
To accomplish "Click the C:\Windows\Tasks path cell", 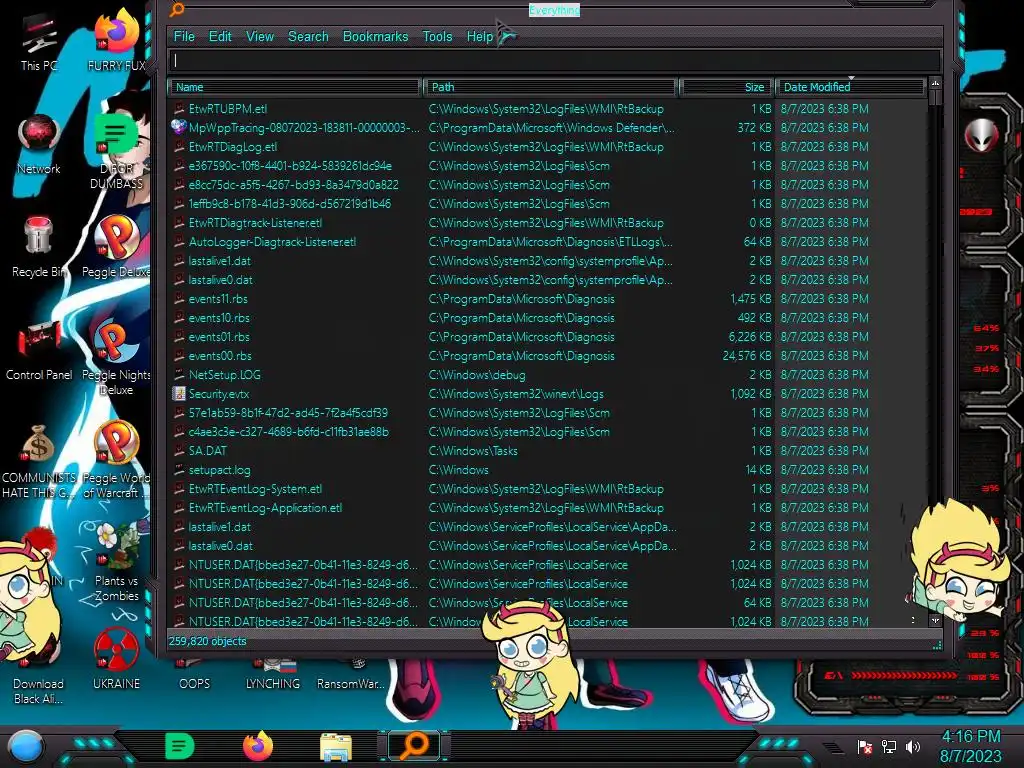I will (x=473, y=451).
